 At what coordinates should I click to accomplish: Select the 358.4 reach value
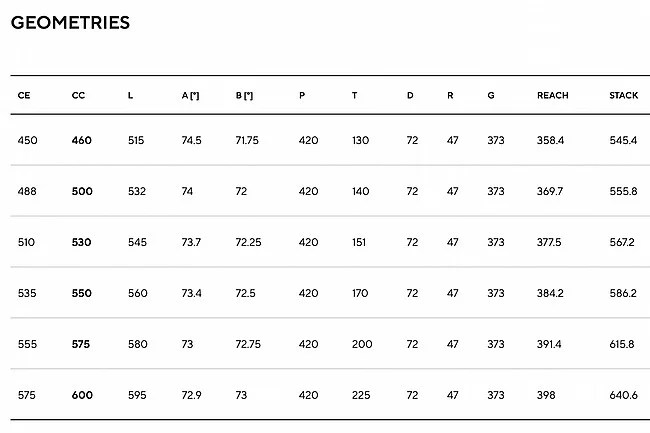pyautogui.click(x=550, y=140)
